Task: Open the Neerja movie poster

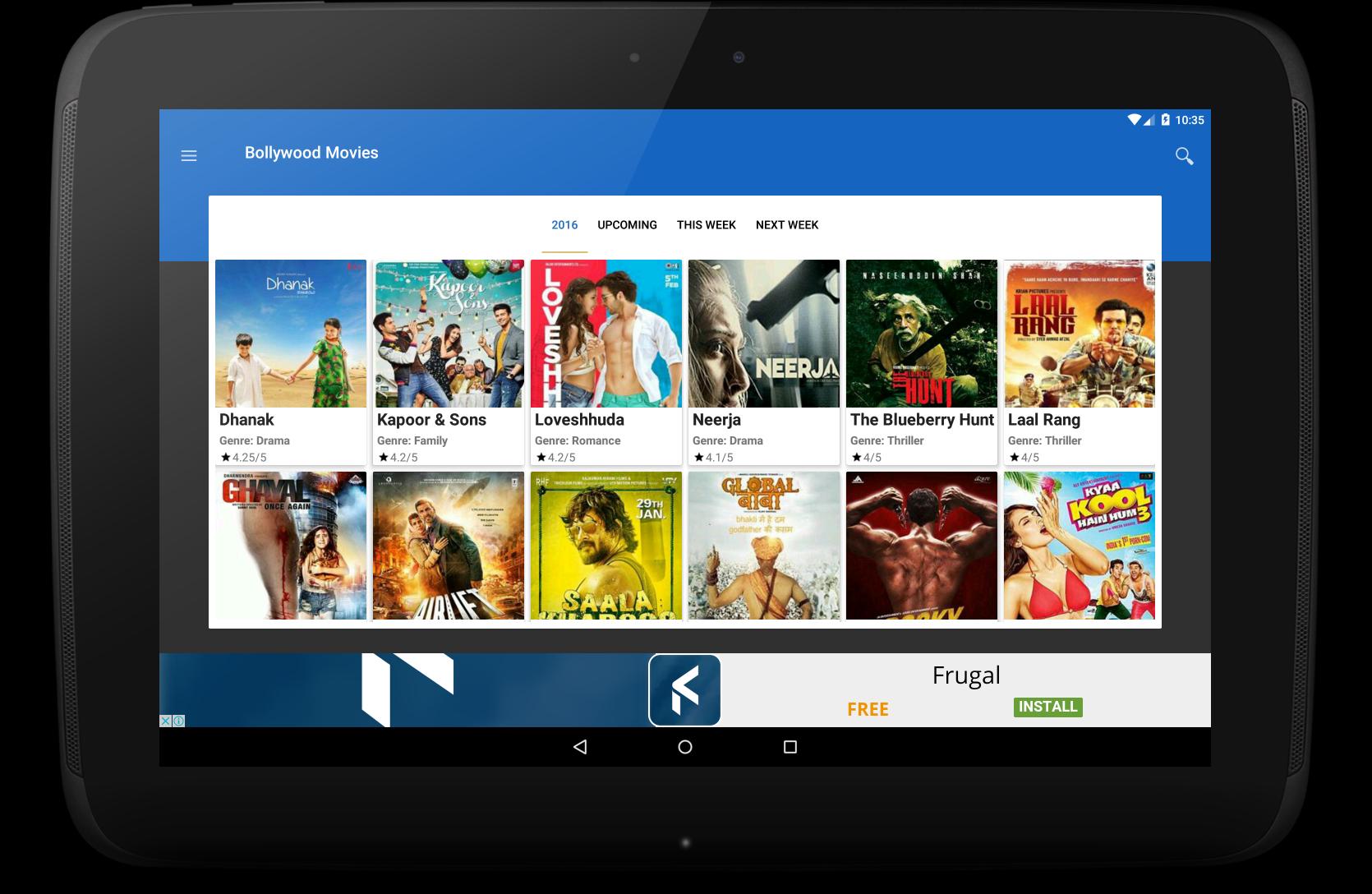Action: point(764,334)
